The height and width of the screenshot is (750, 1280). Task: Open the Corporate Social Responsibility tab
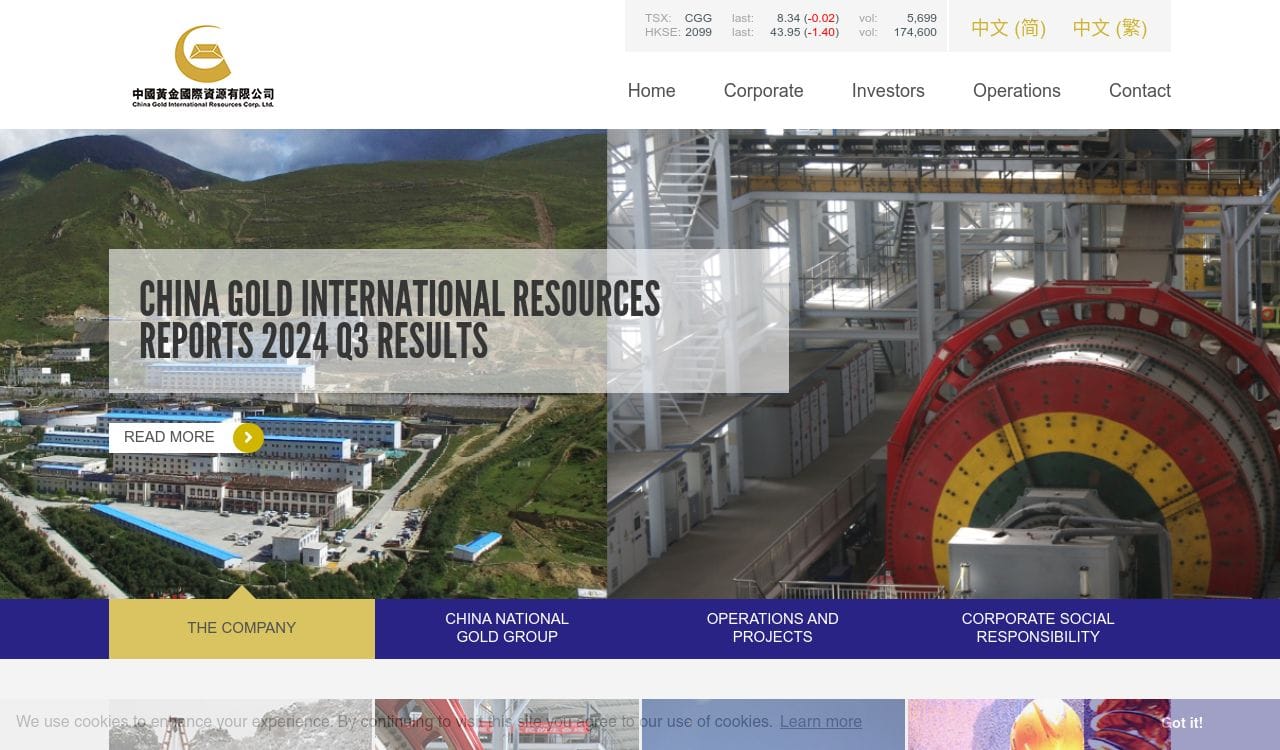point(1037,628)
